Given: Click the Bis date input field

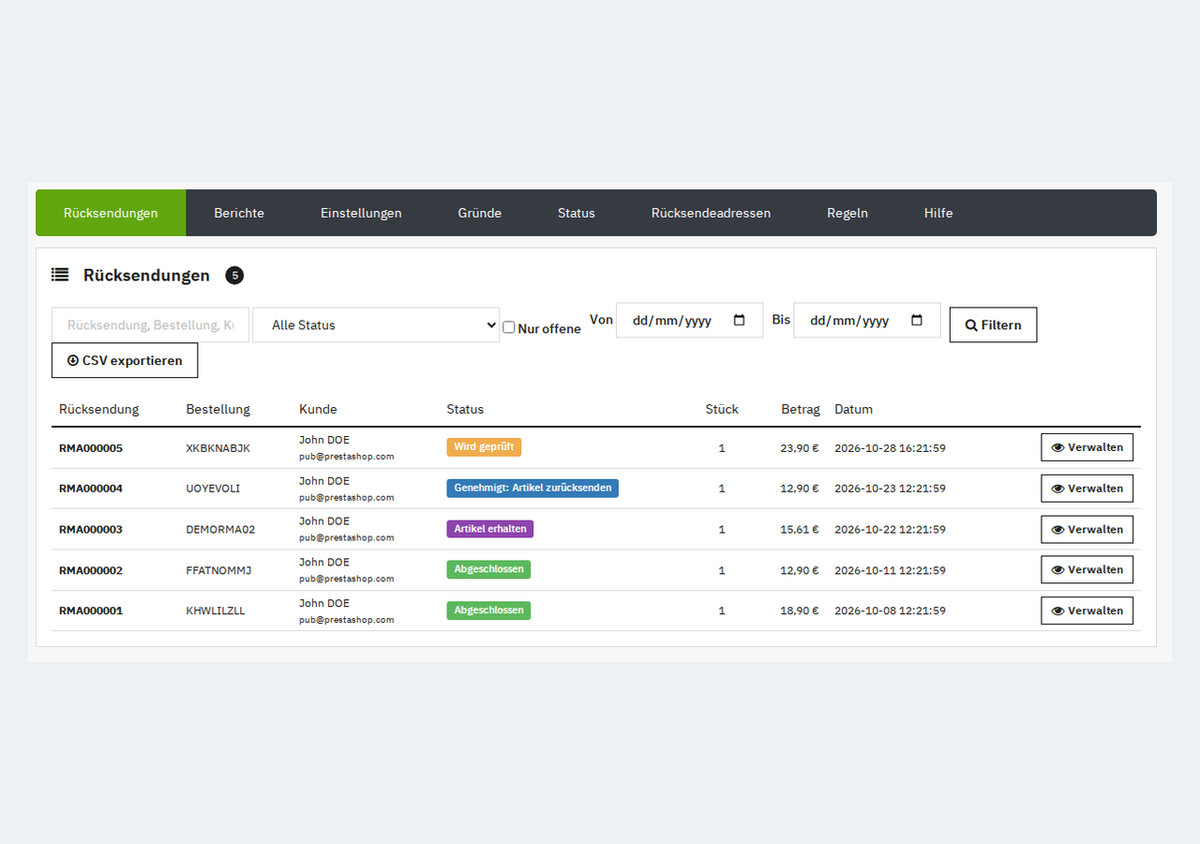Looking at the screenshot, I should click(x=867, y=320).
